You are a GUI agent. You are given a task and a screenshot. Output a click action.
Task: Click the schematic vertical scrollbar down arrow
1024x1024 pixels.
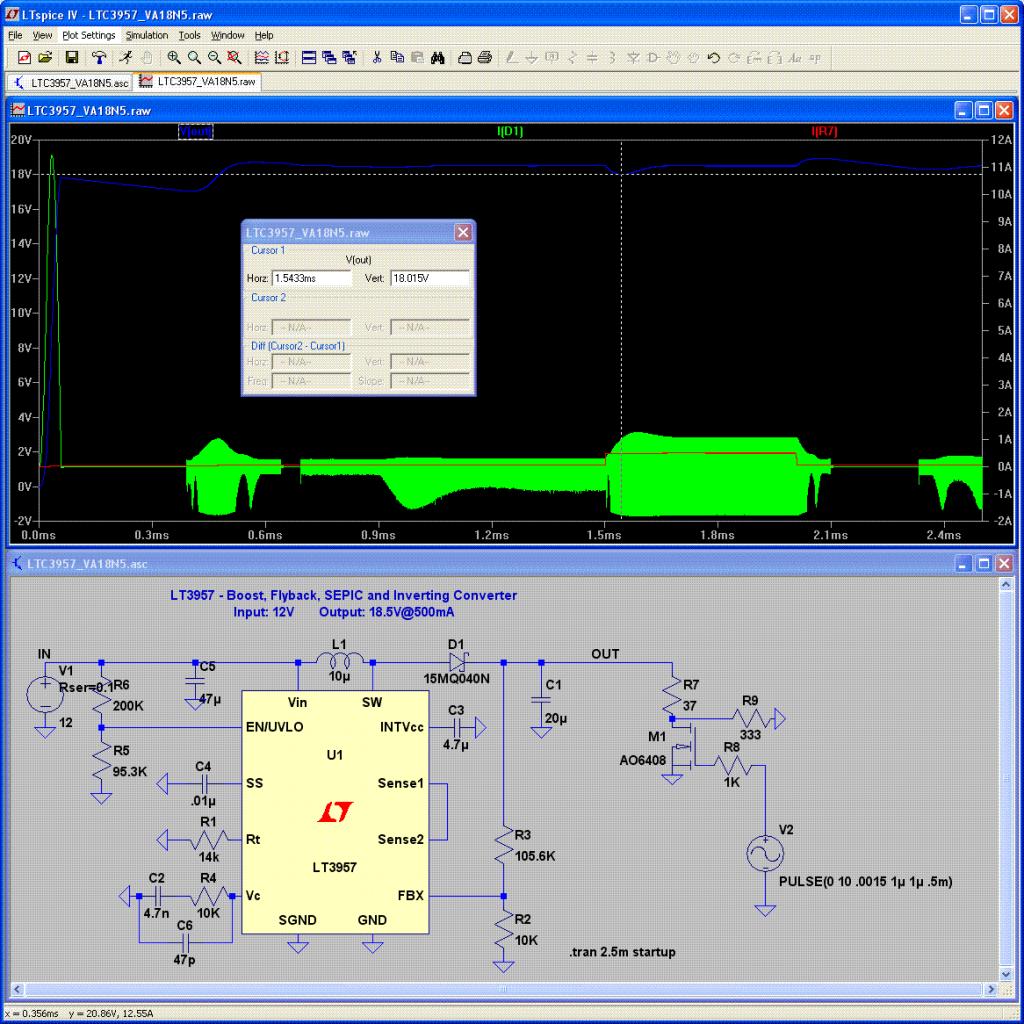[1006, 974]
